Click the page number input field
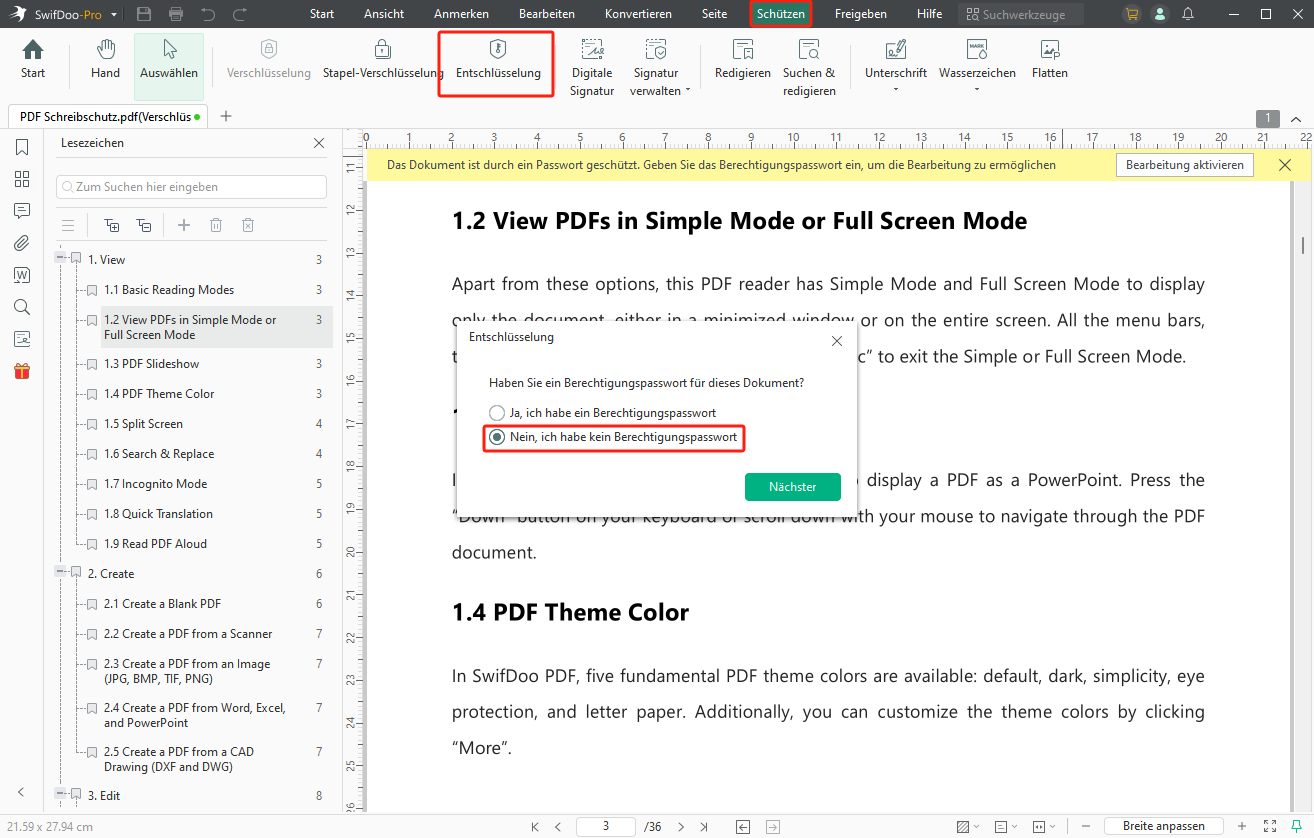Image resolution: width=1314 pixels, height=838 pixels. tap(605, 827)
